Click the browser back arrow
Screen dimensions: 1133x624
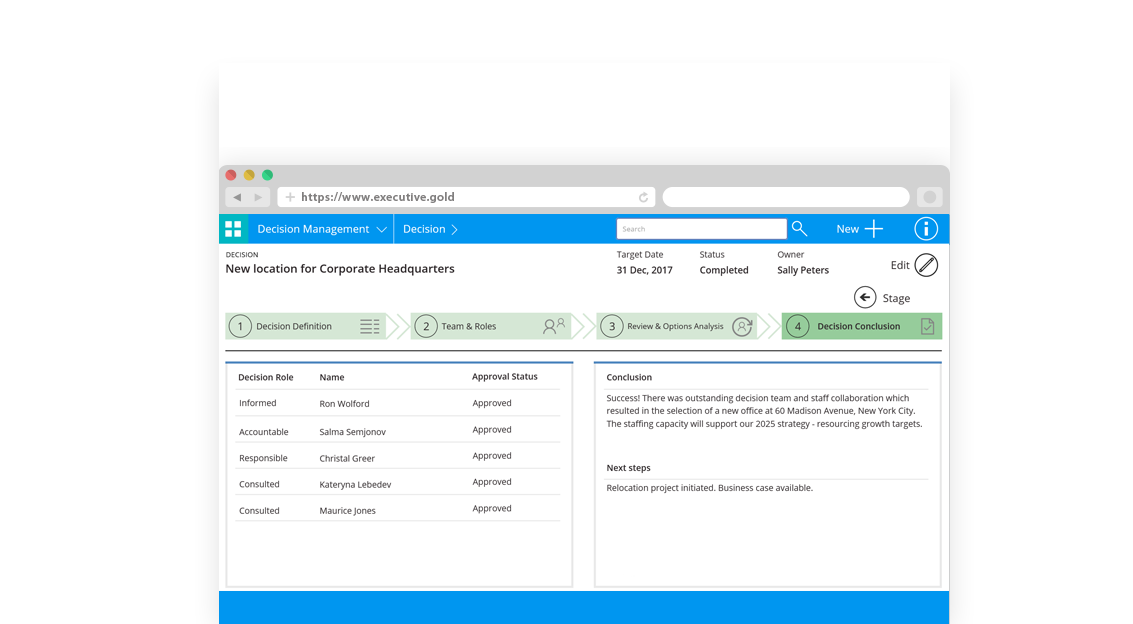click(237, 198)
